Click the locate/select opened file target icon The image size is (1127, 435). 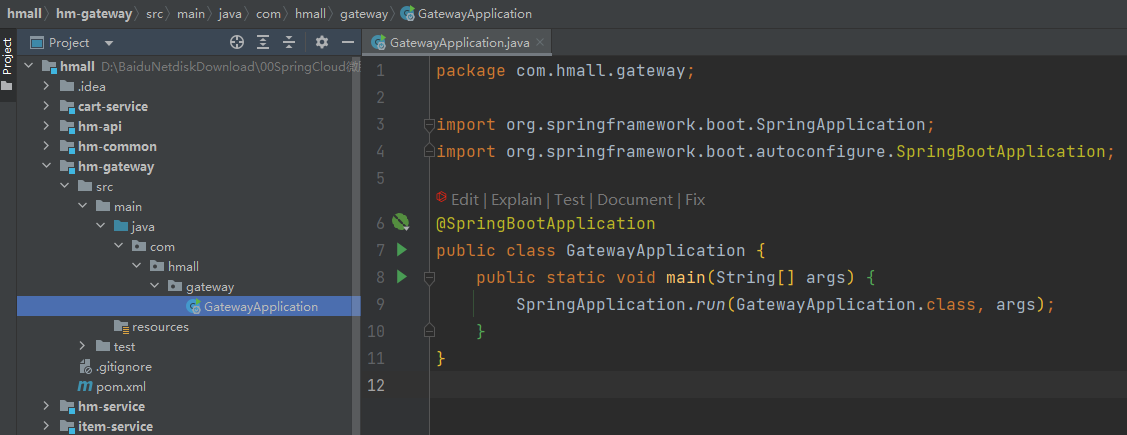tap(237, 42)
